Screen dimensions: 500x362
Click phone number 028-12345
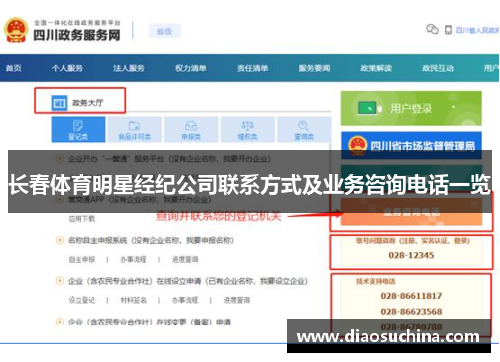(411, 255)
